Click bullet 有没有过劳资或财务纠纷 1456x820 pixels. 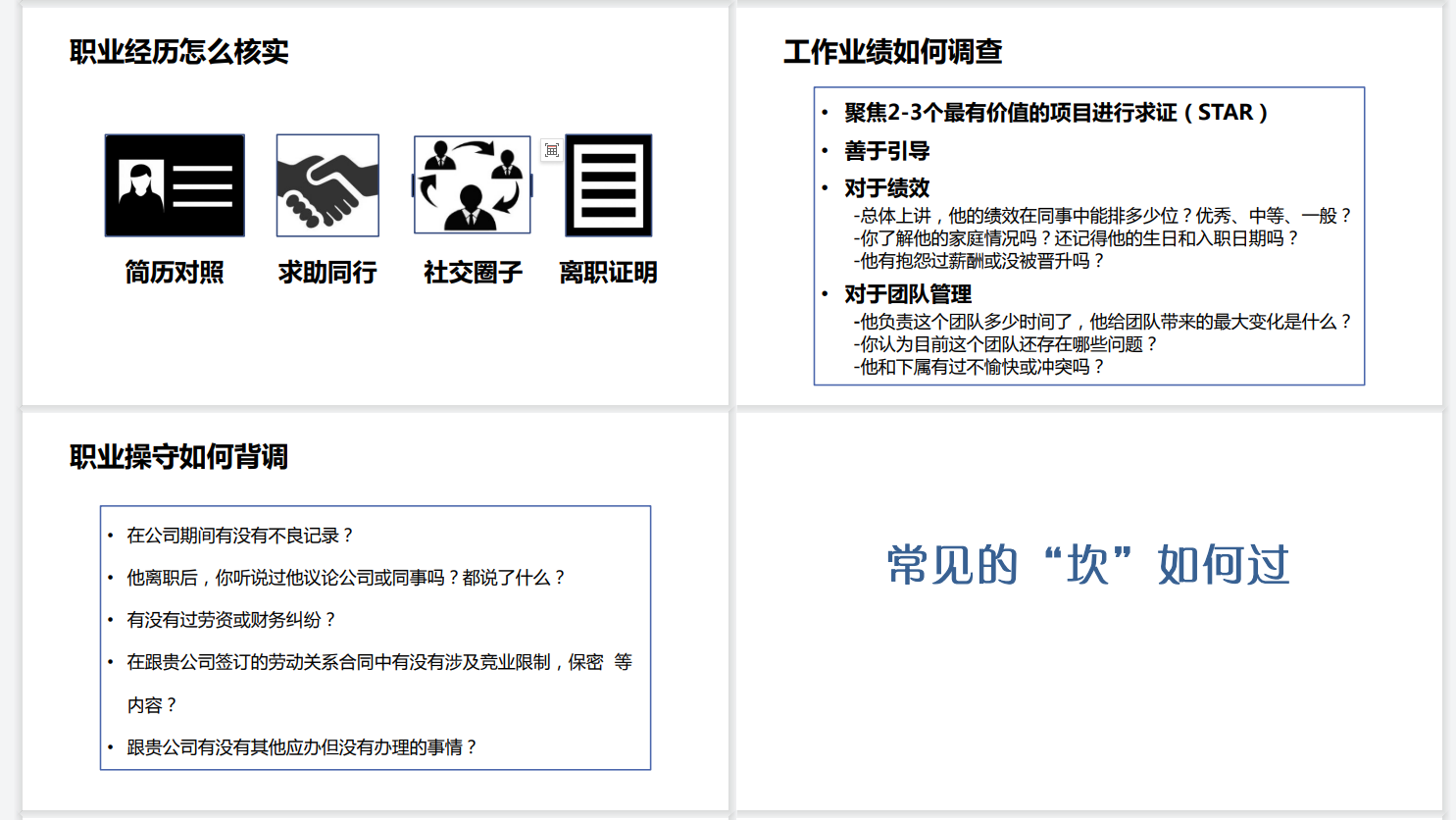pyautogui.click(x=231, y=620)
